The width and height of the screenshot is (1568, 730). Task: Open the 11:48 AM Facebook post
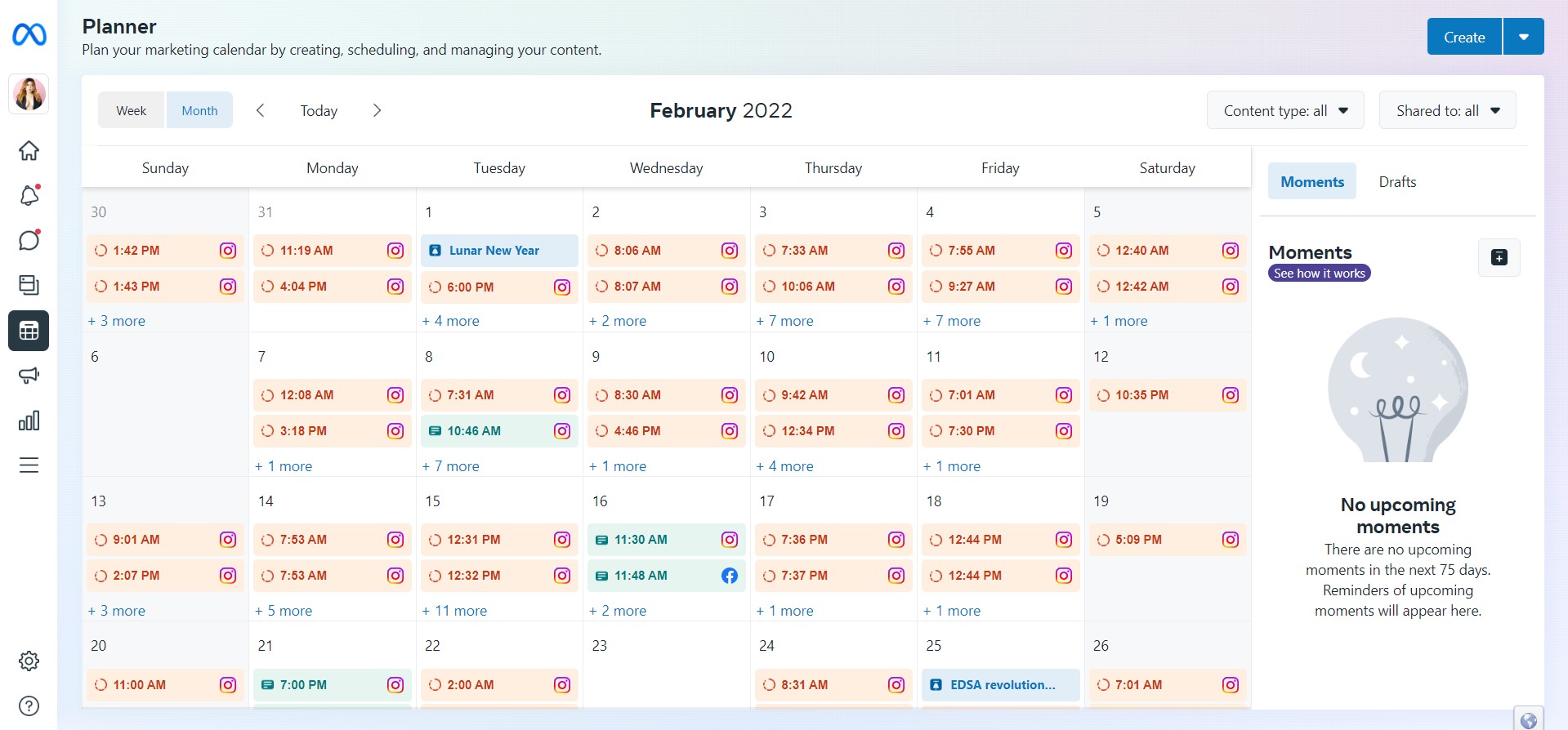coord(666,576)
